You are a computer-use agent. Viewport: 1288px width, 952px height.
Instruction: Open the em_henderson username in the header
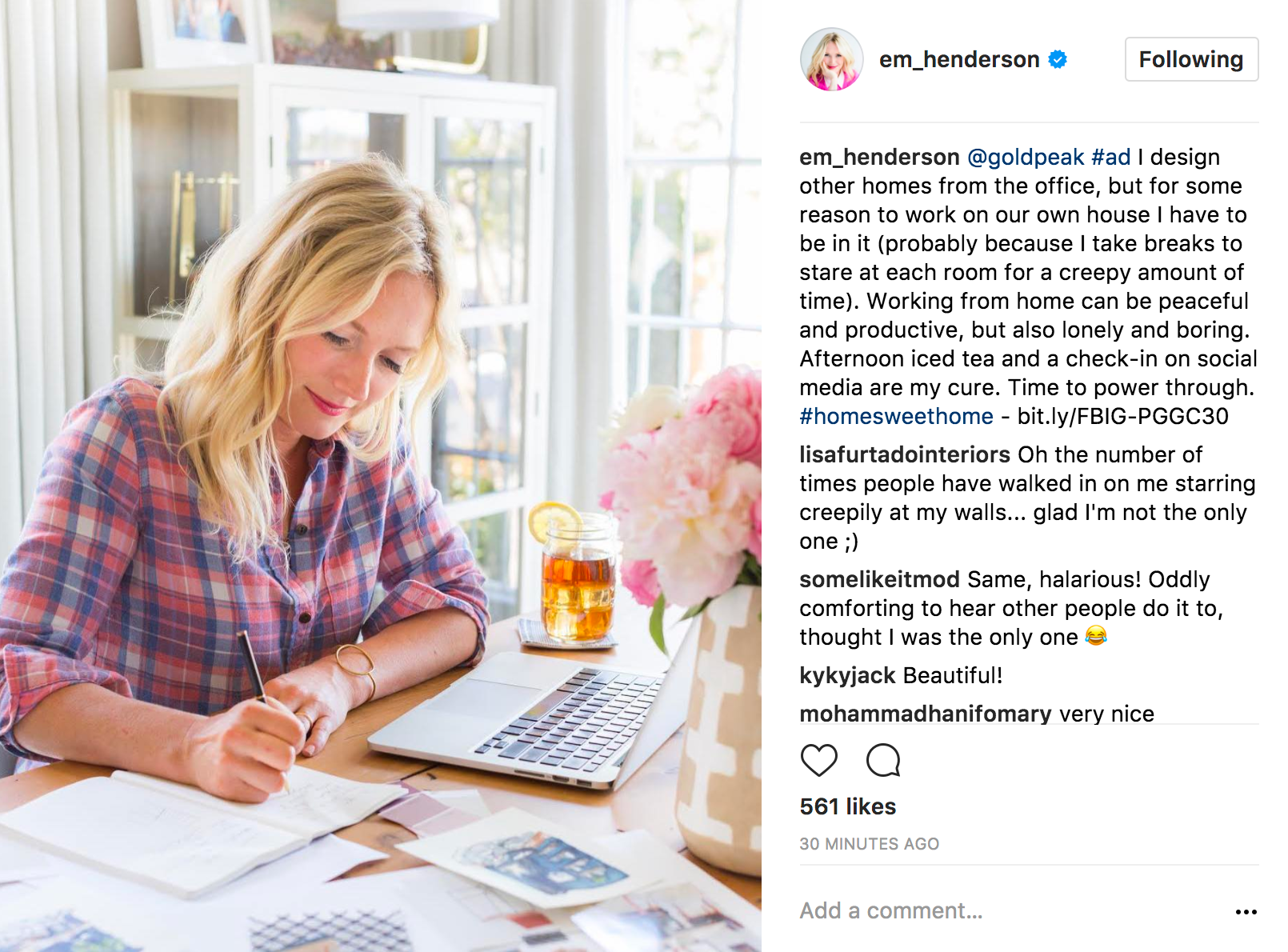click(959, 59)
